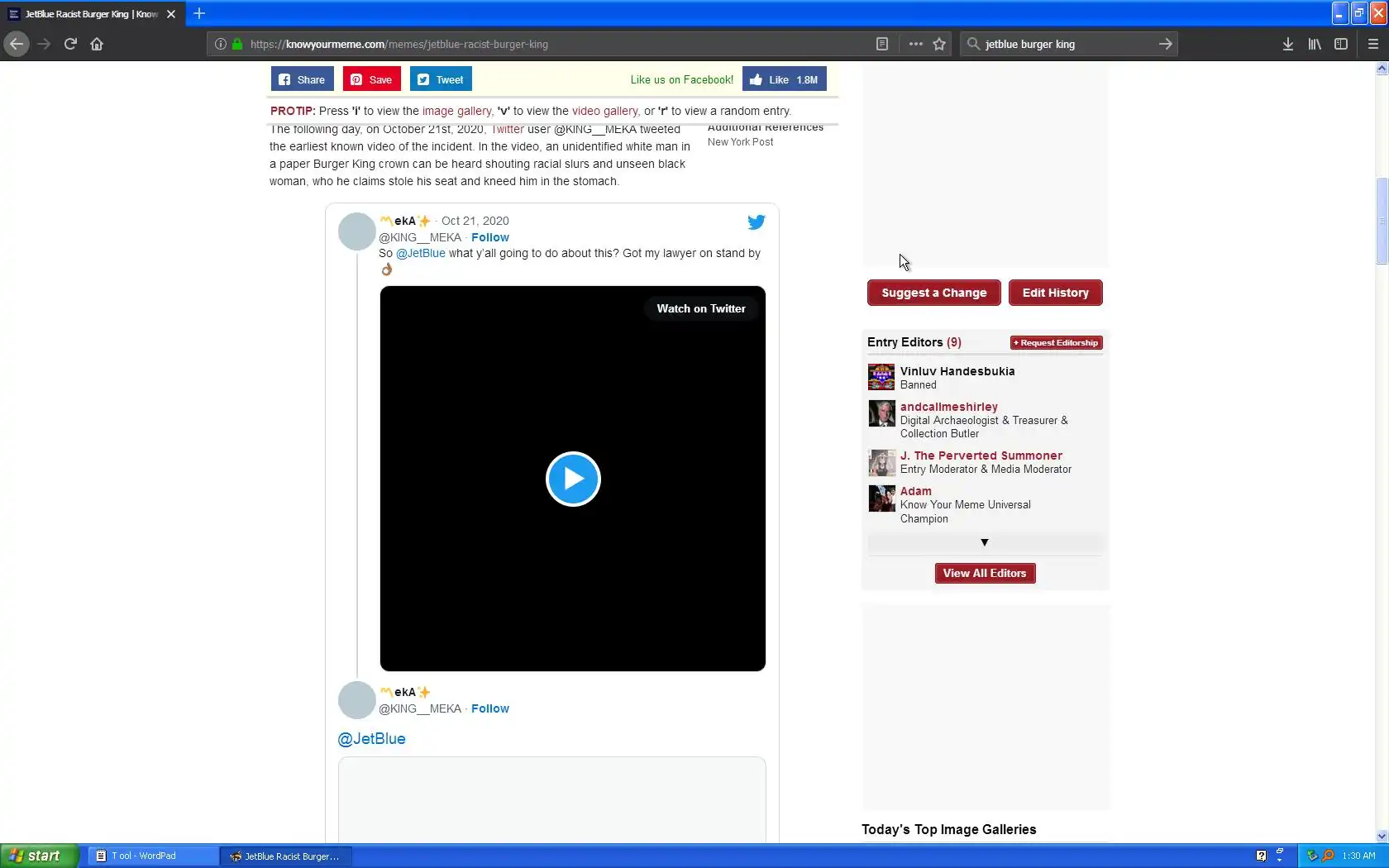1389x868 pixels.
Task: Open the browser home page
Action: coord(97,44)
